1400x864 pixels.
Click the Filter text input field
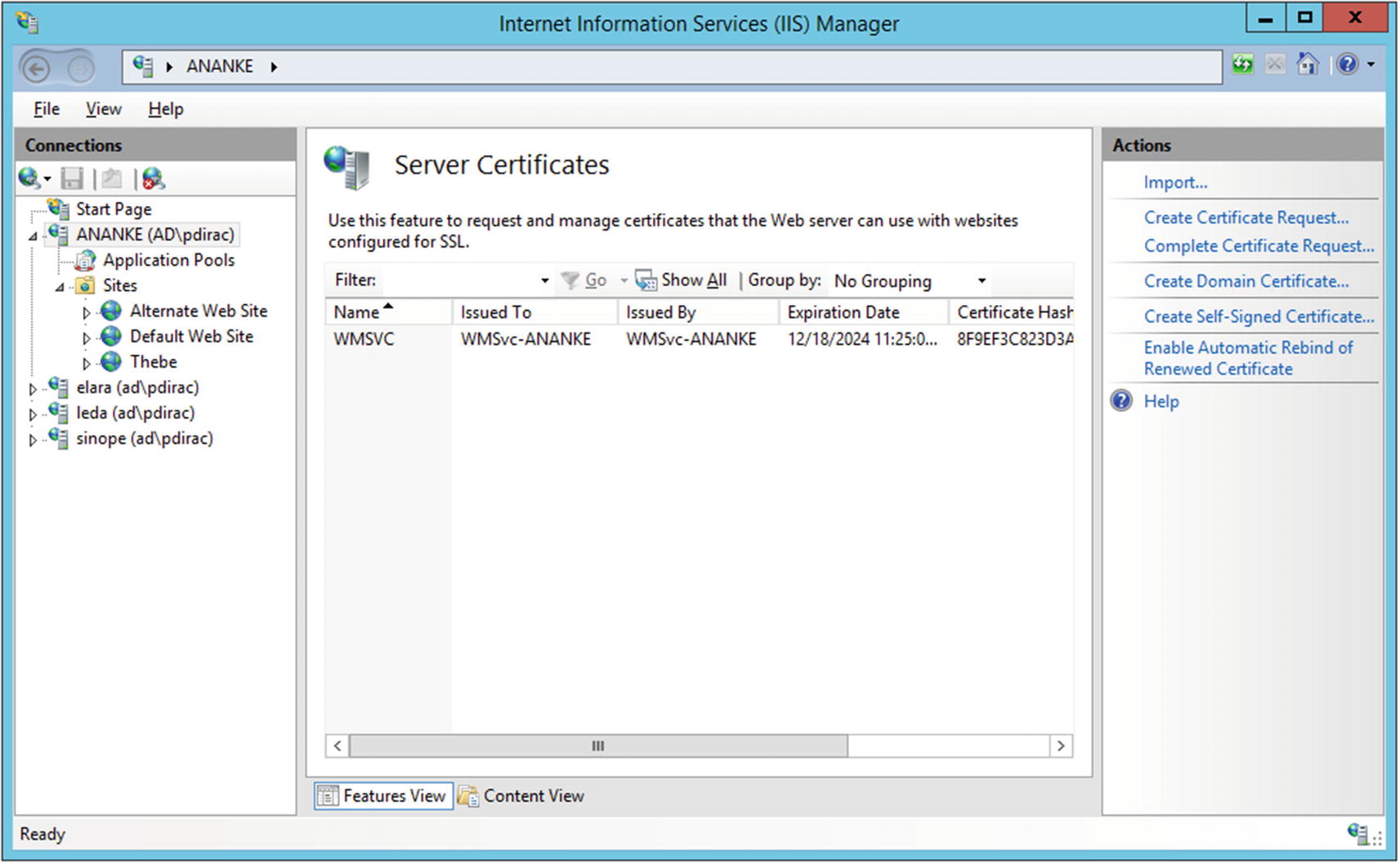459,280
